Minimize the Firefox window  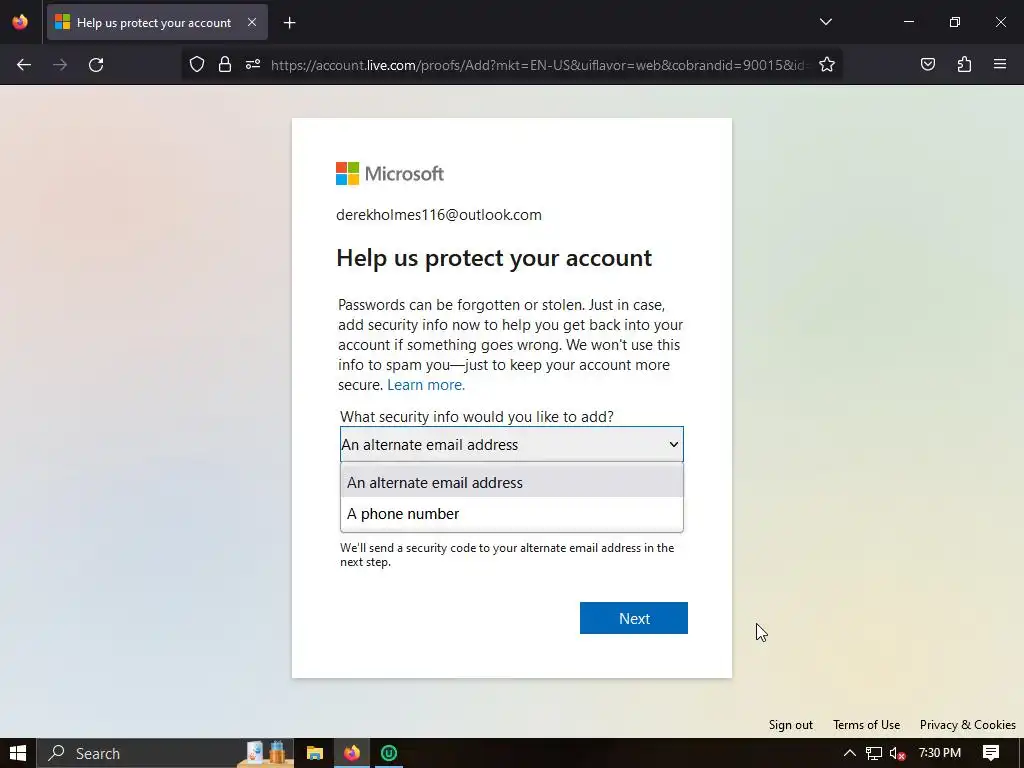pyautogui.click(x=908, y=22)
